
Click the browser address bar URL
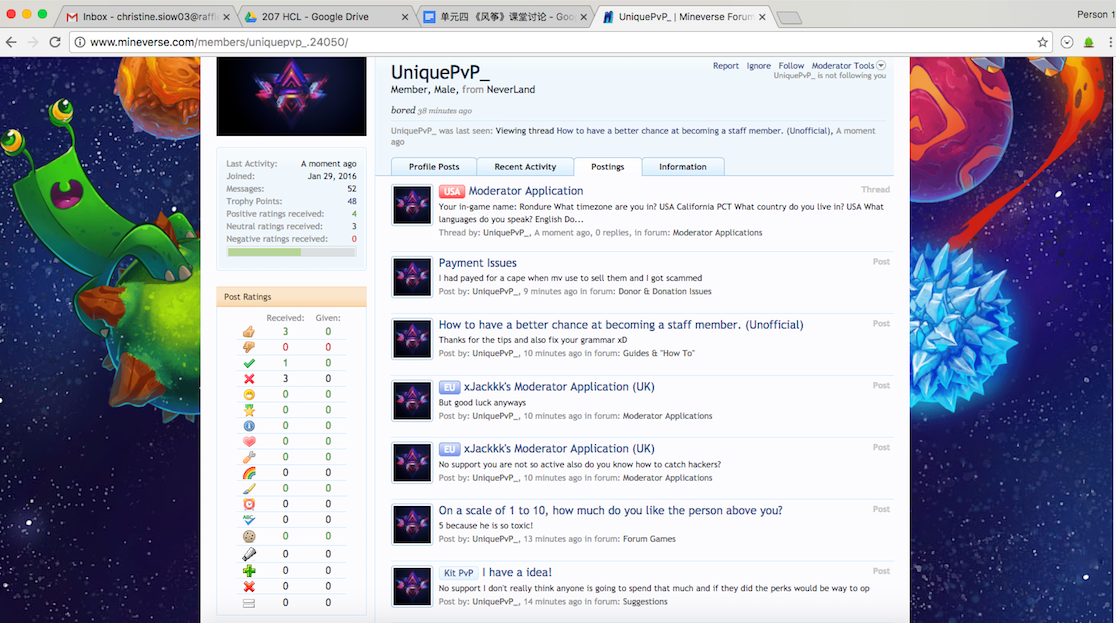[219, 42]
